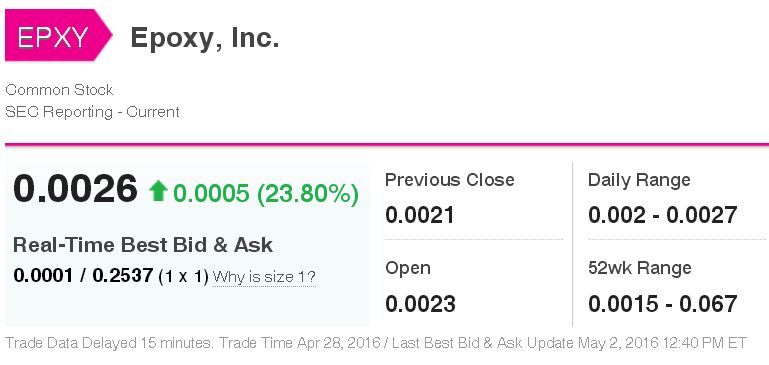Image resolution: width=769 pixels, height=365 pixels.
Task: Click the Real-Time Best Bid & Ask heading
Action: click(143, 245)
